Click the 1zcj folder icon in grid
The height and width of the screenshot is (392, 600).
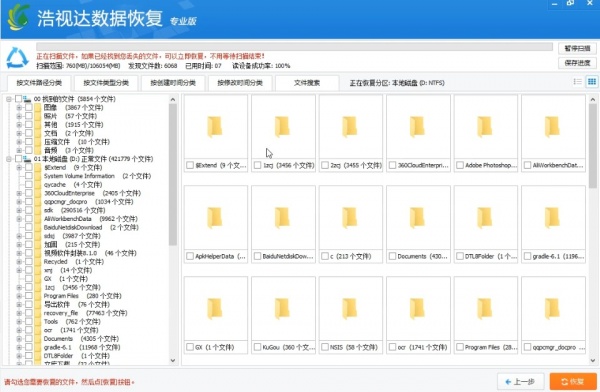coord(283,127)
